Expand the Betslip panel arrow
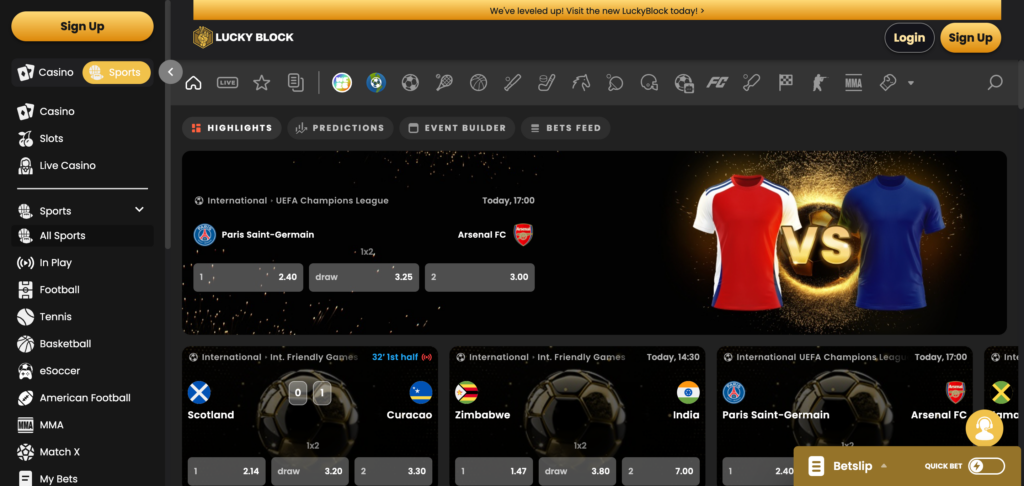 (884, 466)
